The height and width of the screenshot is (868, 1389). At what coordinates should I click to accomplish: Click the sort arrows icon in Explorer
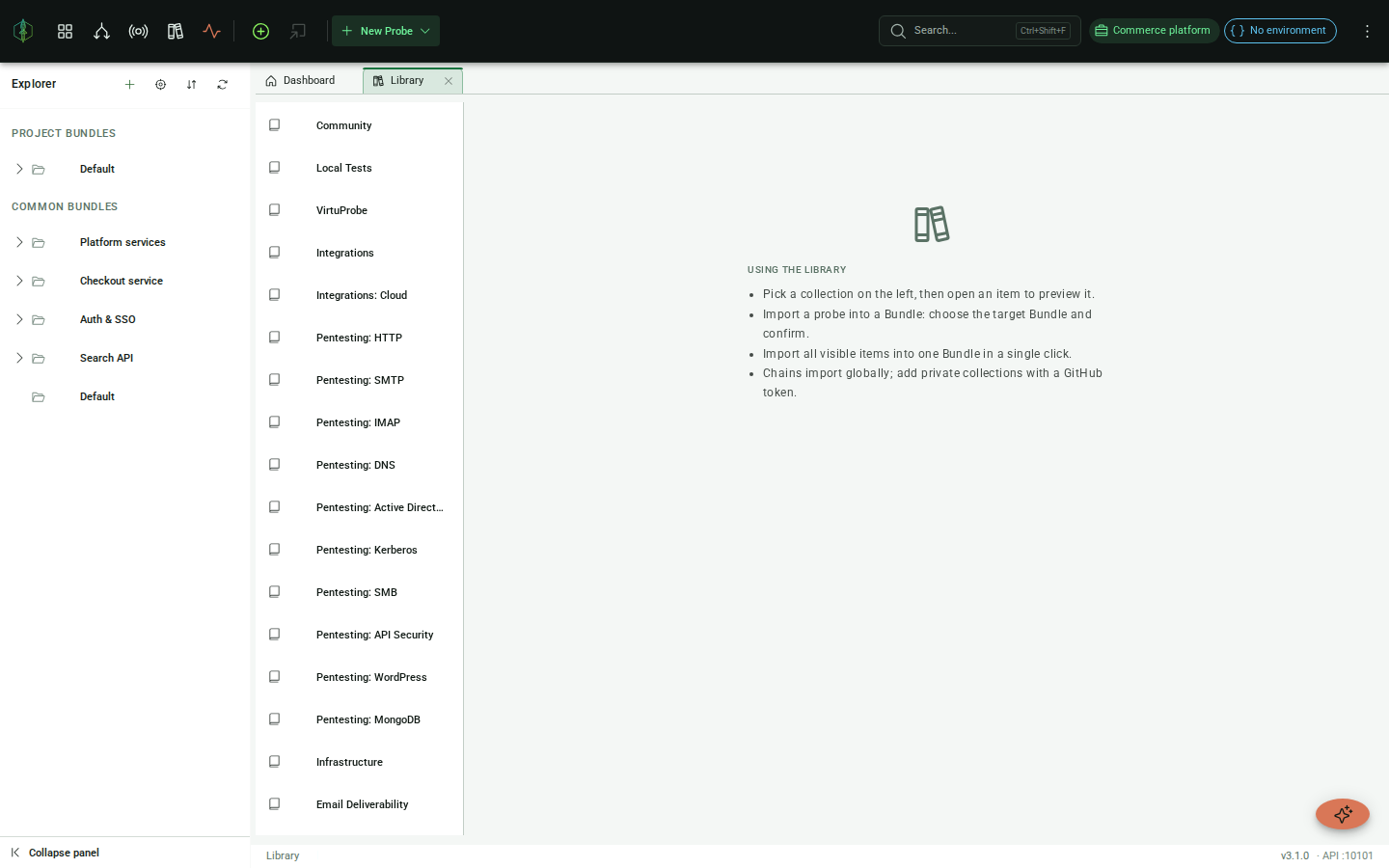point(191,84)
